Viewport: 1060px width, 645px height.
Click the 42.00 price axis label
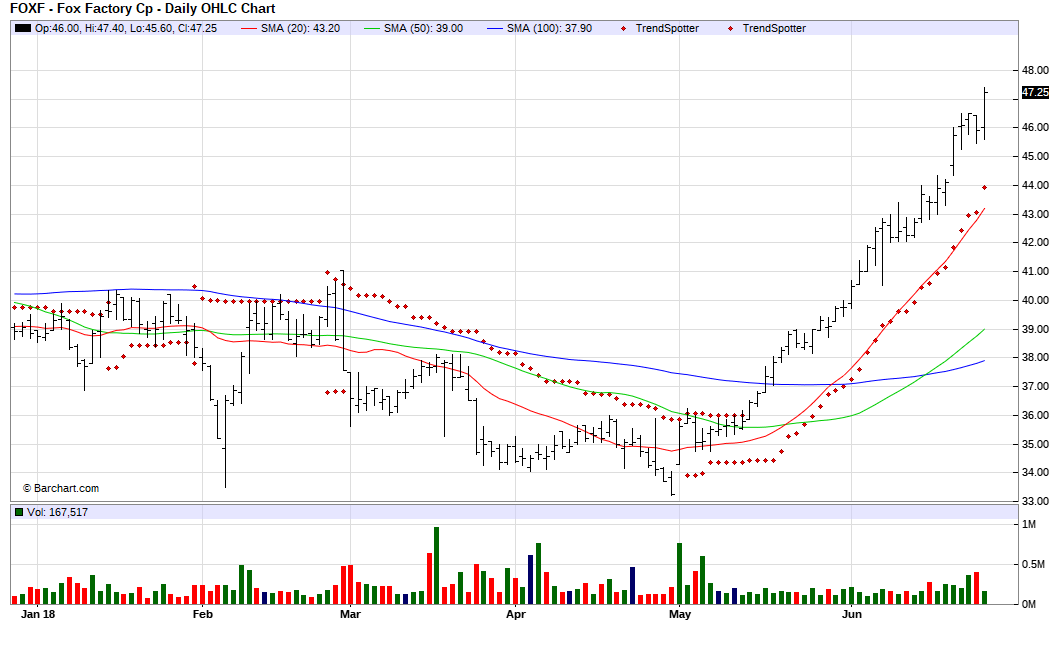coord(1036,242)
